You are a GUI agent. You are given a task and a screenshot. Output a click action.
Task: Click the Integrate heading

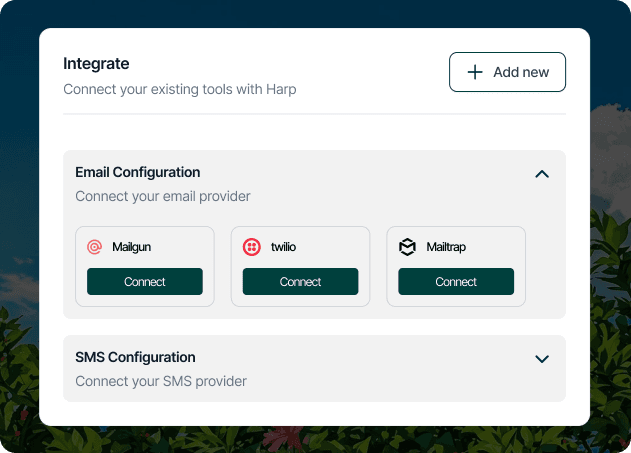[96, 64]
